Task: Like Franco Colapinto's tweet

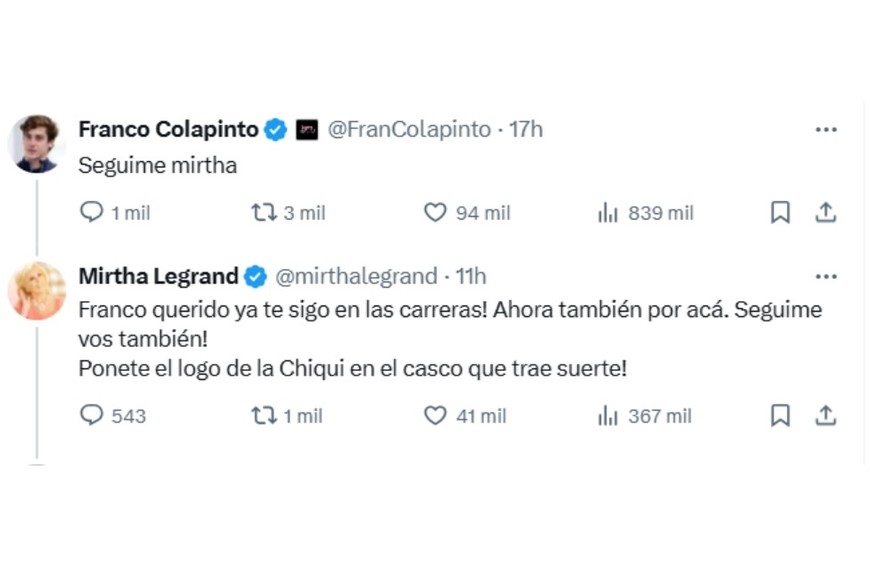Action: coord(435,212)
